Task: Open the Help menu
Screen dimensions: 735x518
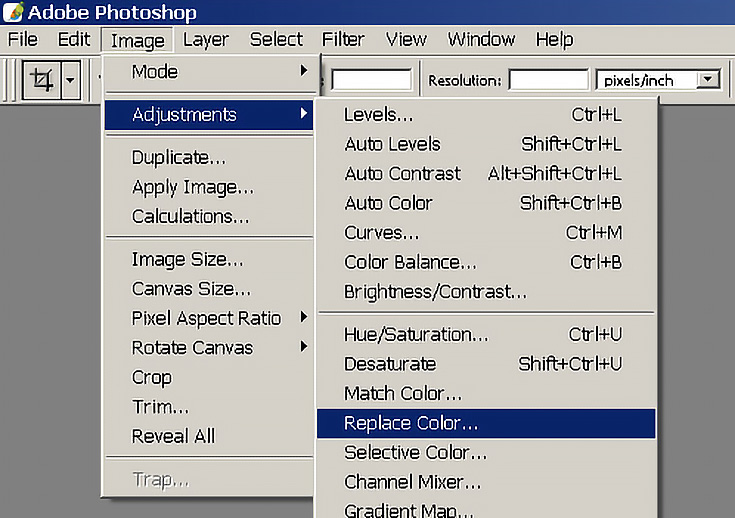Action: 554,39
